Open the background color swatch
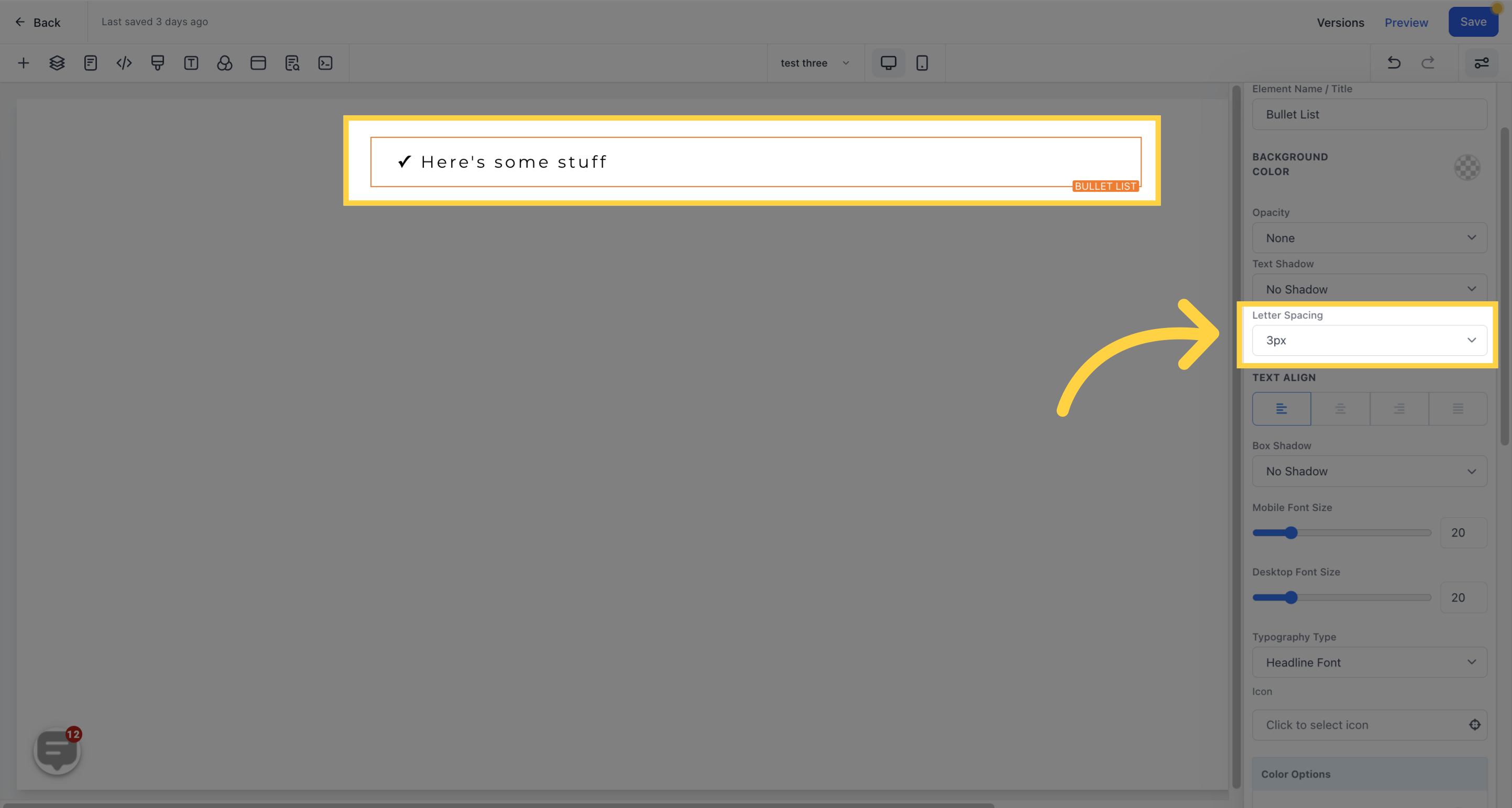 pyautogui.click(x=1467, y=167)
